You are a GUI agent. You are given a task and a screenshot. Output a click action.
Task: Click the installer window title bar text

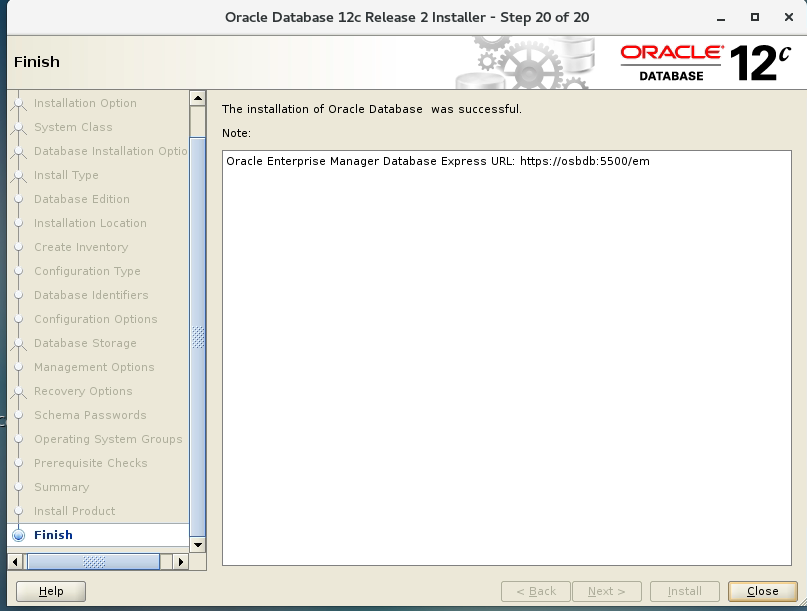tap(407, 18)
